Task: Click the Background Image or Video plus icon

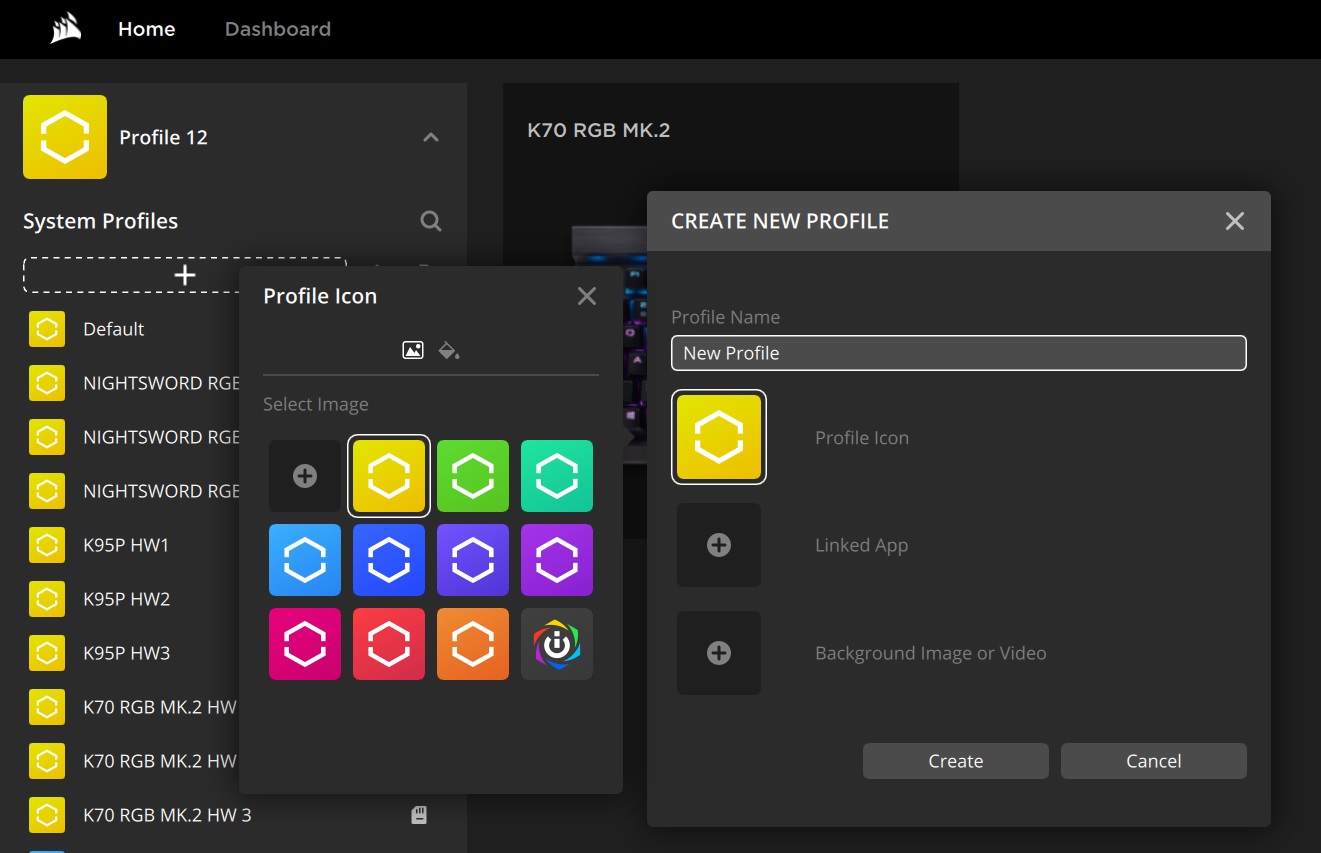Action: [719, 653]
